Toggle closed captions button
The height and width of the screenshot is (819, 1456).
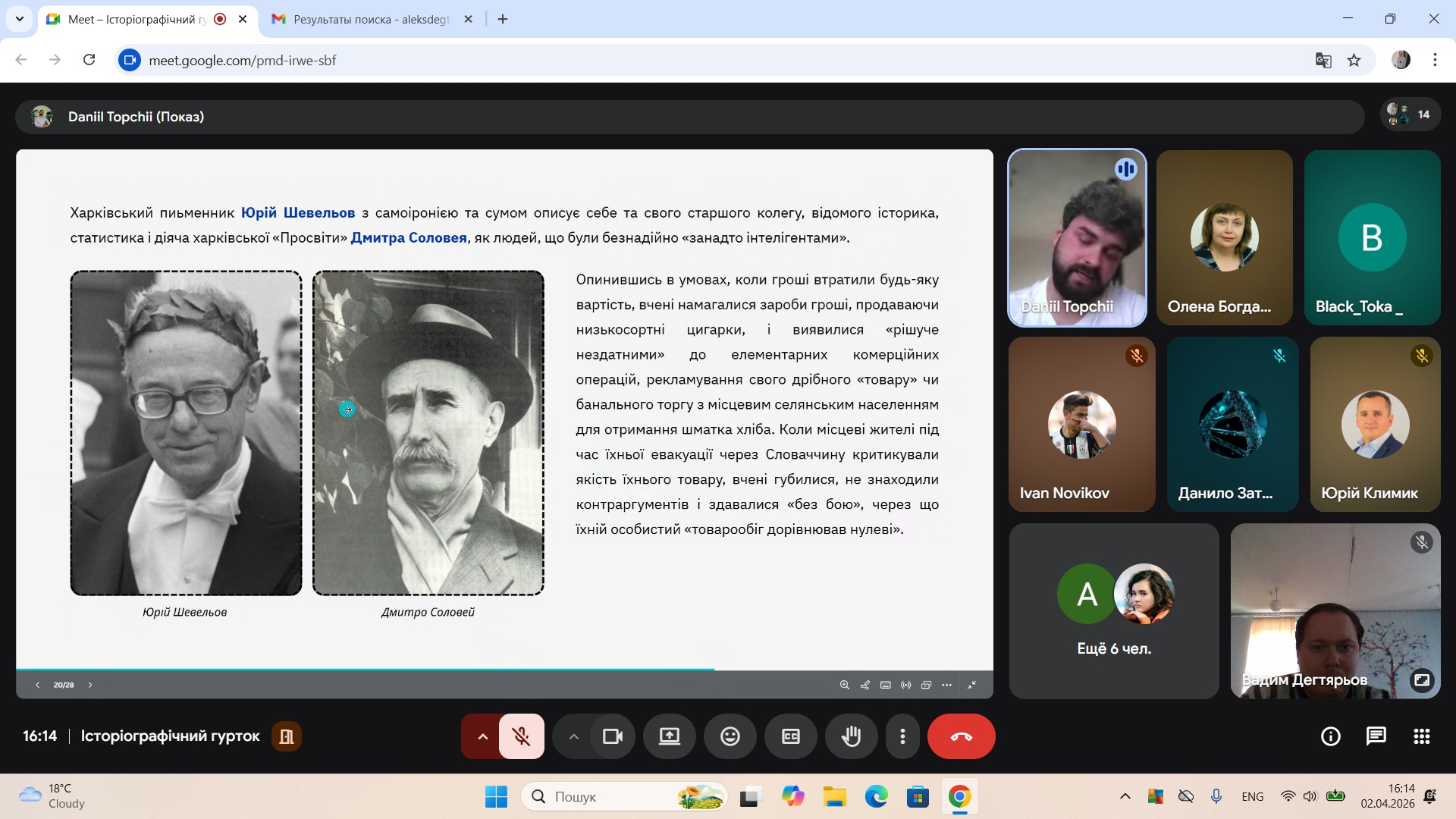790,736
